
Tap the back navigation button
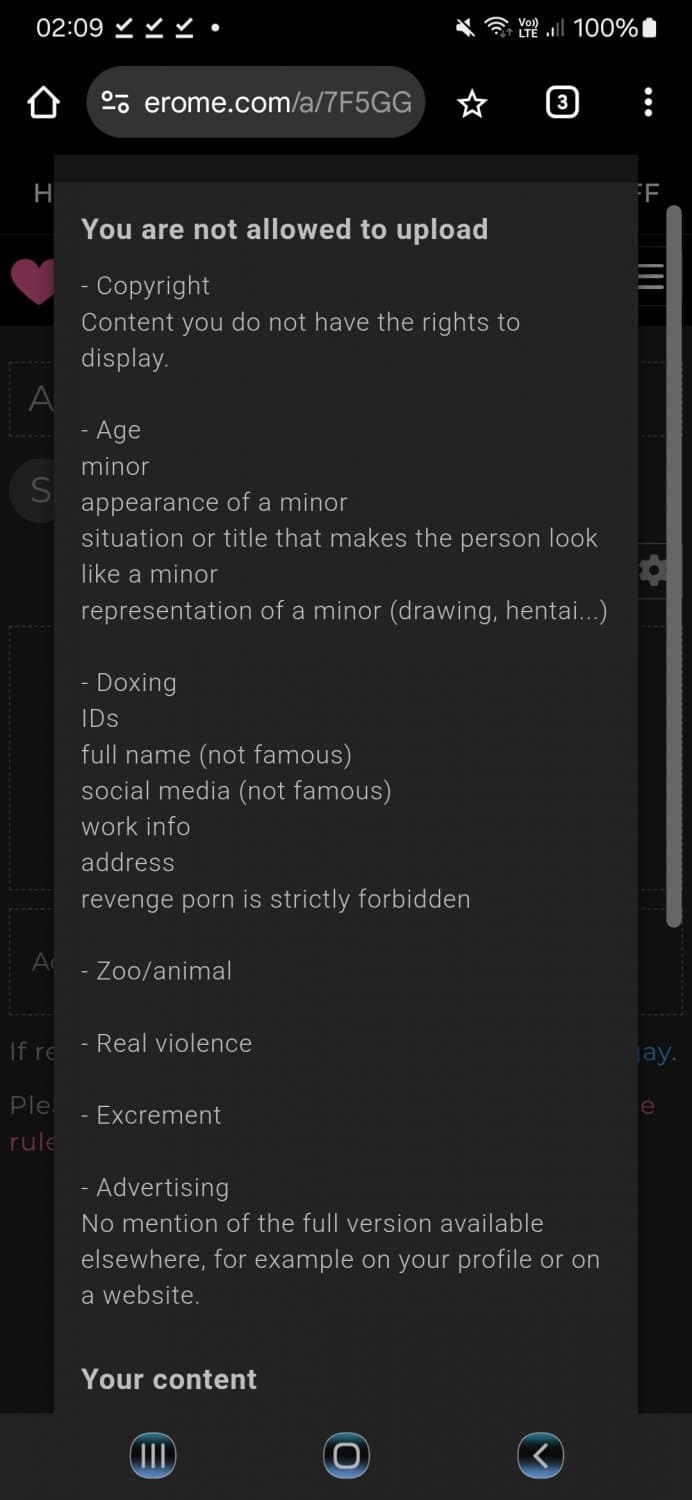(x=540, y=1456)
